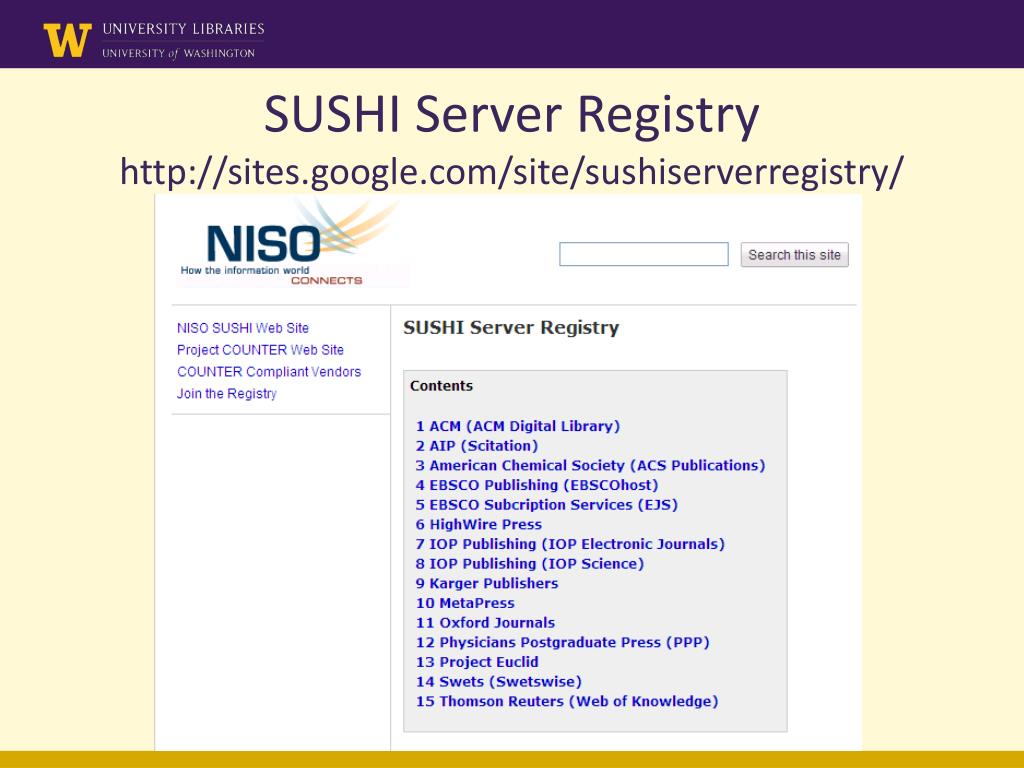The image size is (1024, 768).
Task: Select EBSCO Publishing (EBSCOhost) entry
Action: (537, 485)
